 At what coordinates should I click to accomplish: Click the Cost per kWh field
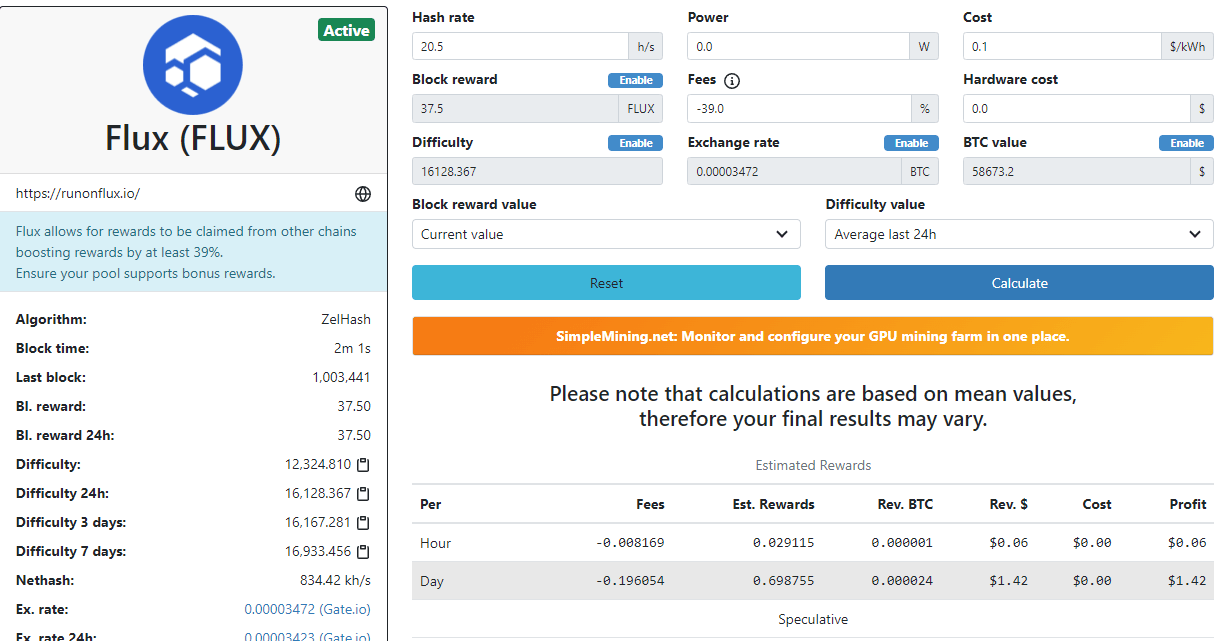coord(1061,46)
